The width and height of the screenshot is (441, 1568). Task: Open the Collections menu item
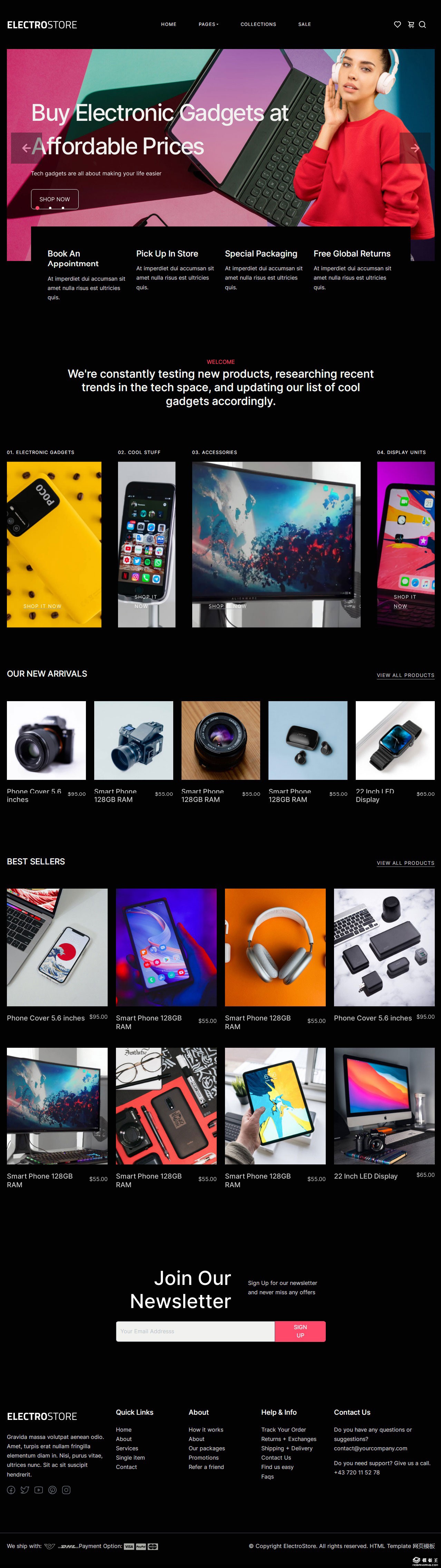[258, 25]
